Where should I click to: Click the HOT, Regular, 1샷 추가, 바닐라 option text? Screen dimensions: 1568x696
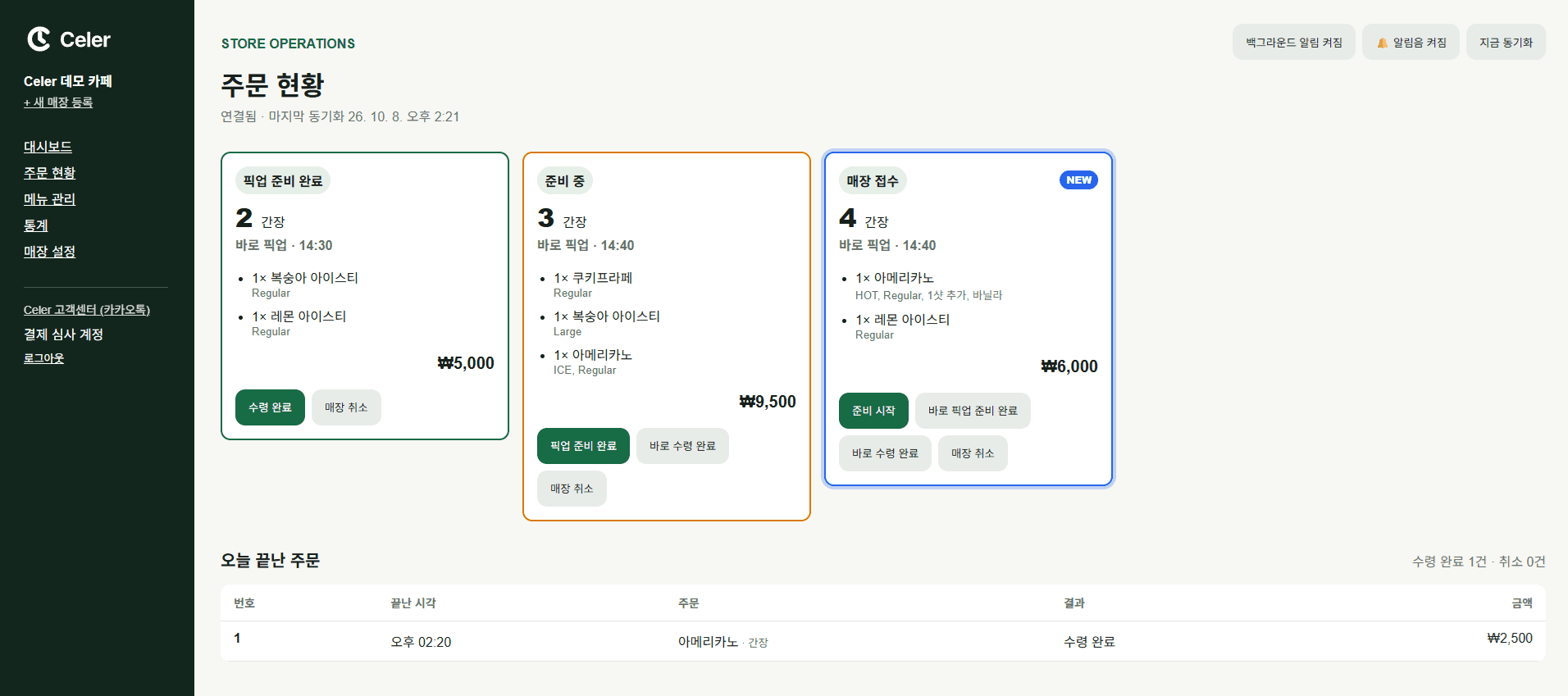tap(928, 295)
